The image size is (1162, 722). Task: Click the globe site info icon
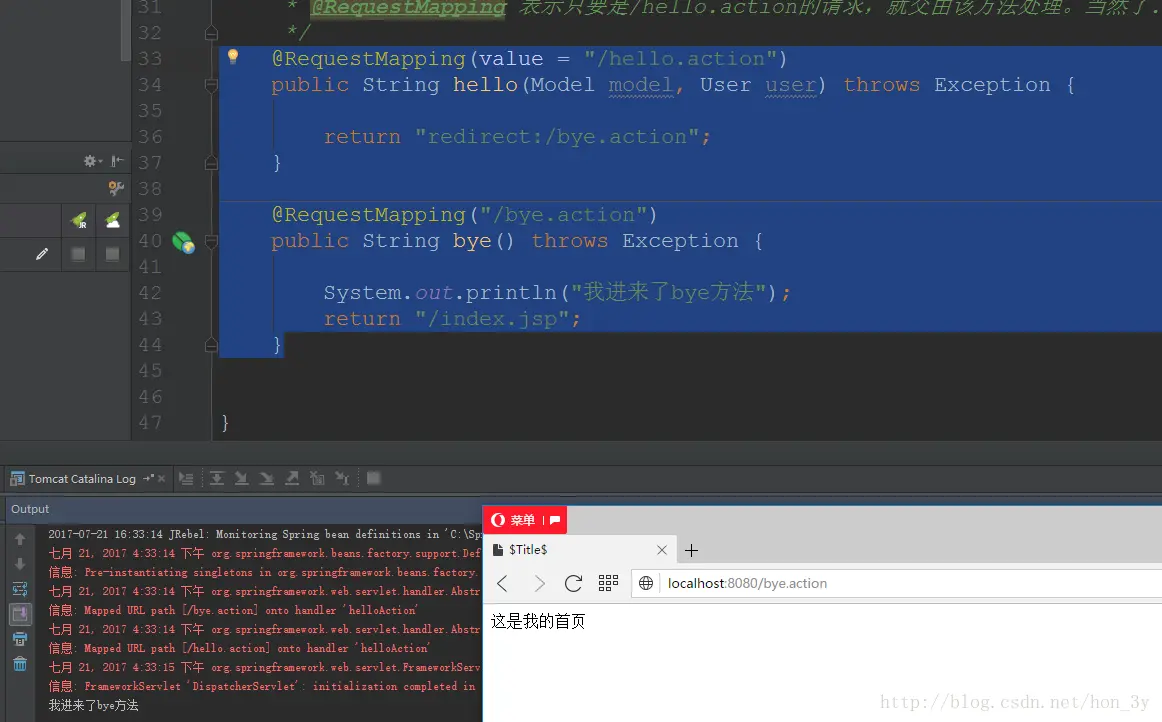click(646, 583)
